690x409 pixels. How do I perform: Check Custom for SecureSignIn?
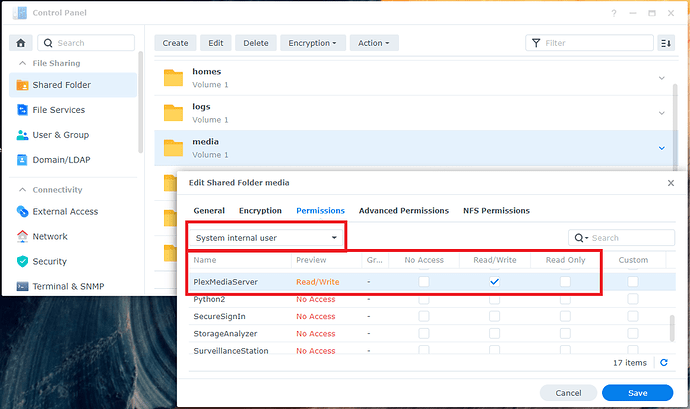tap(633, 317)
